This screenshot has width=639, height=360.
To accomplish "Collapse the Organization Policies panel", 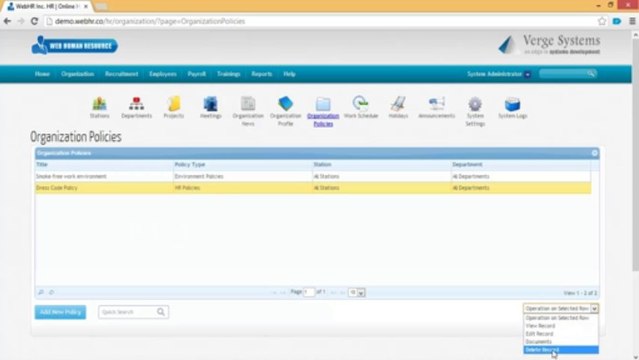I will click(x=595, y=153).
